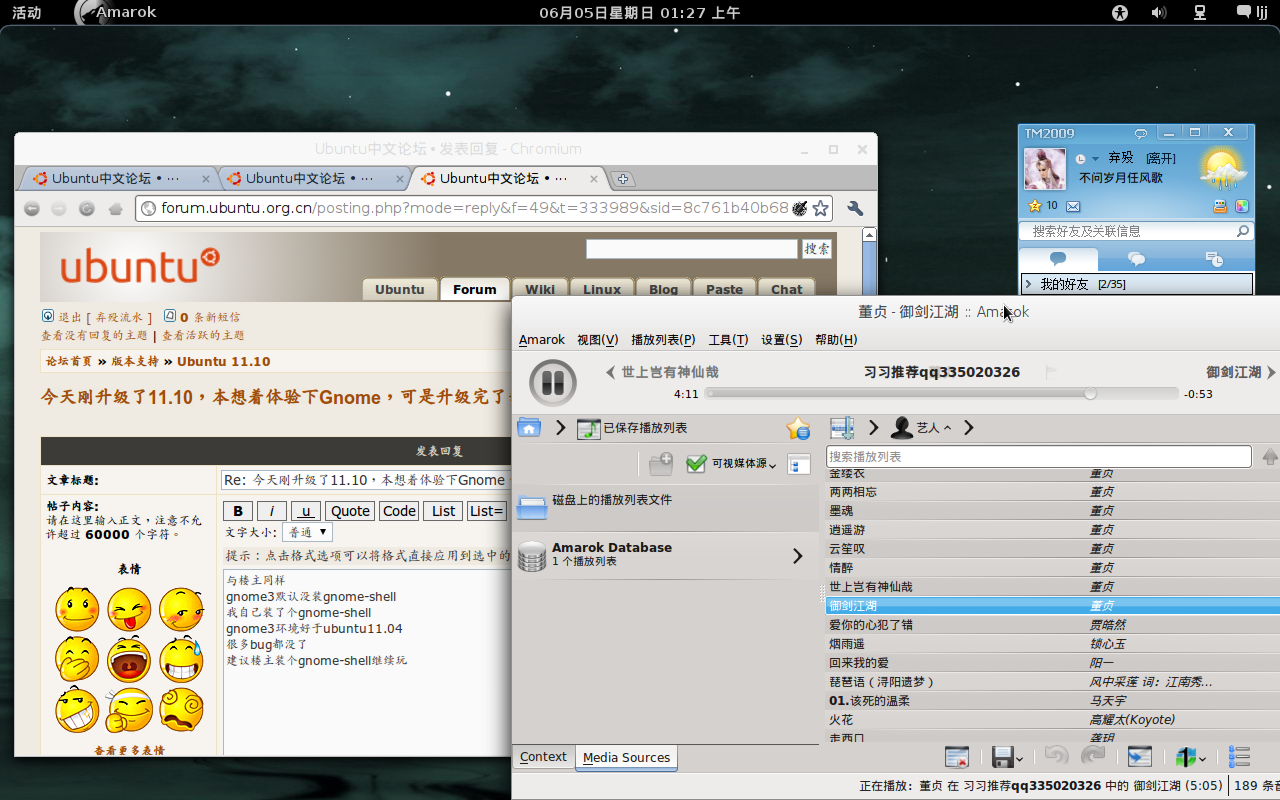
Task: Toggle italic with the i button
Action: pyautogui.click(x=271, y=511)
